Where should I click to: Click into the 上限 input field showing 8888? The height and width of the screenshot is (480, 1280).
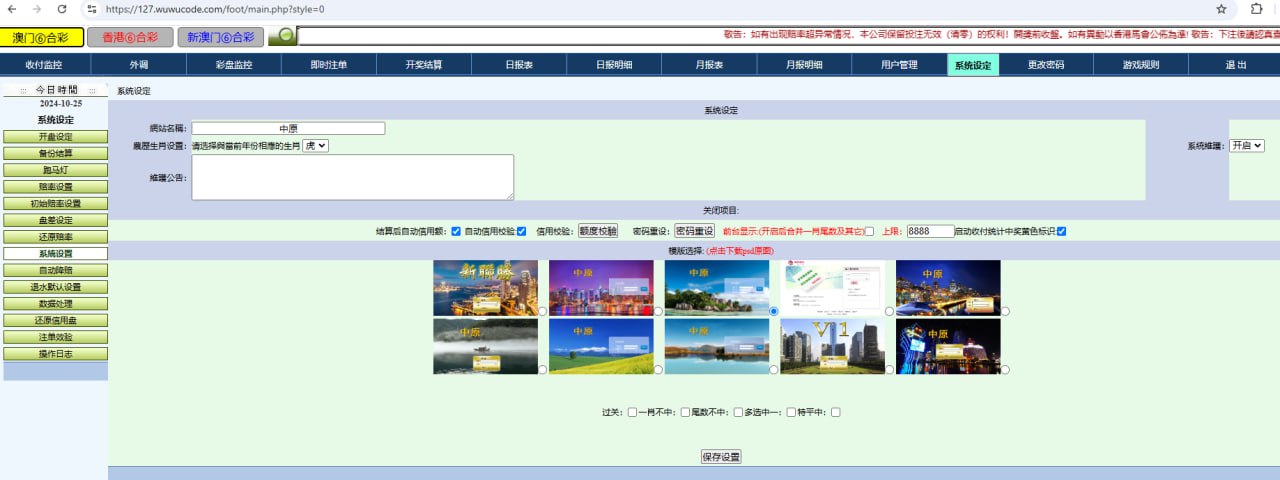point(929,231)
